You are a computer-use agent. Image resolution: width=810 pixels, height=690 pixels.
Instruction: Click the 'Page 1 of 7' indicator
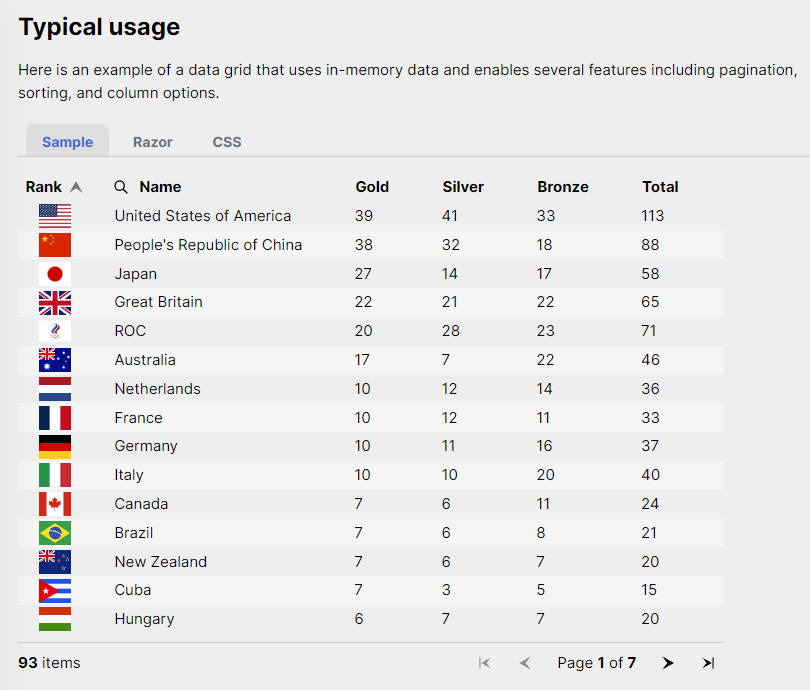[x=597, y=663]
